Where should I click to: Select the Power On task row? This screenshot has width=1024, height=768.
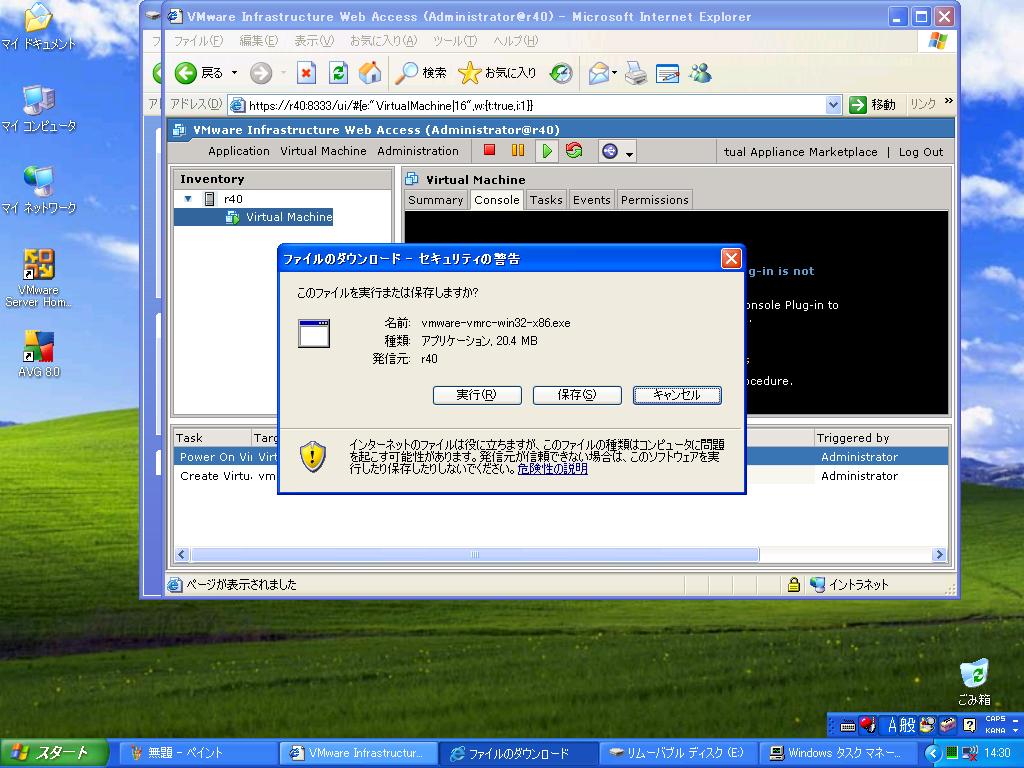(560, 457)
